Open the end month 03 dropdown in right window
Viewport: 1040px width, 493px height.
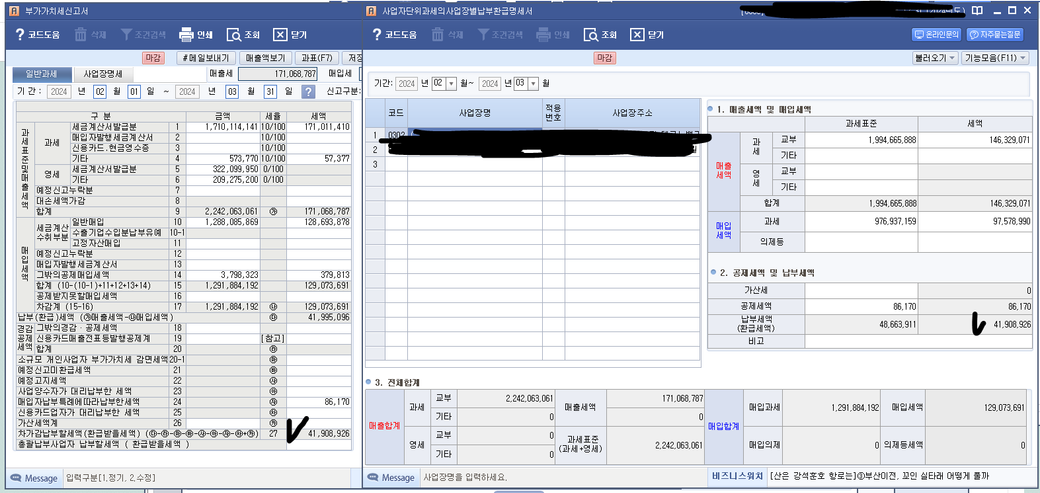tap(533, 83)
